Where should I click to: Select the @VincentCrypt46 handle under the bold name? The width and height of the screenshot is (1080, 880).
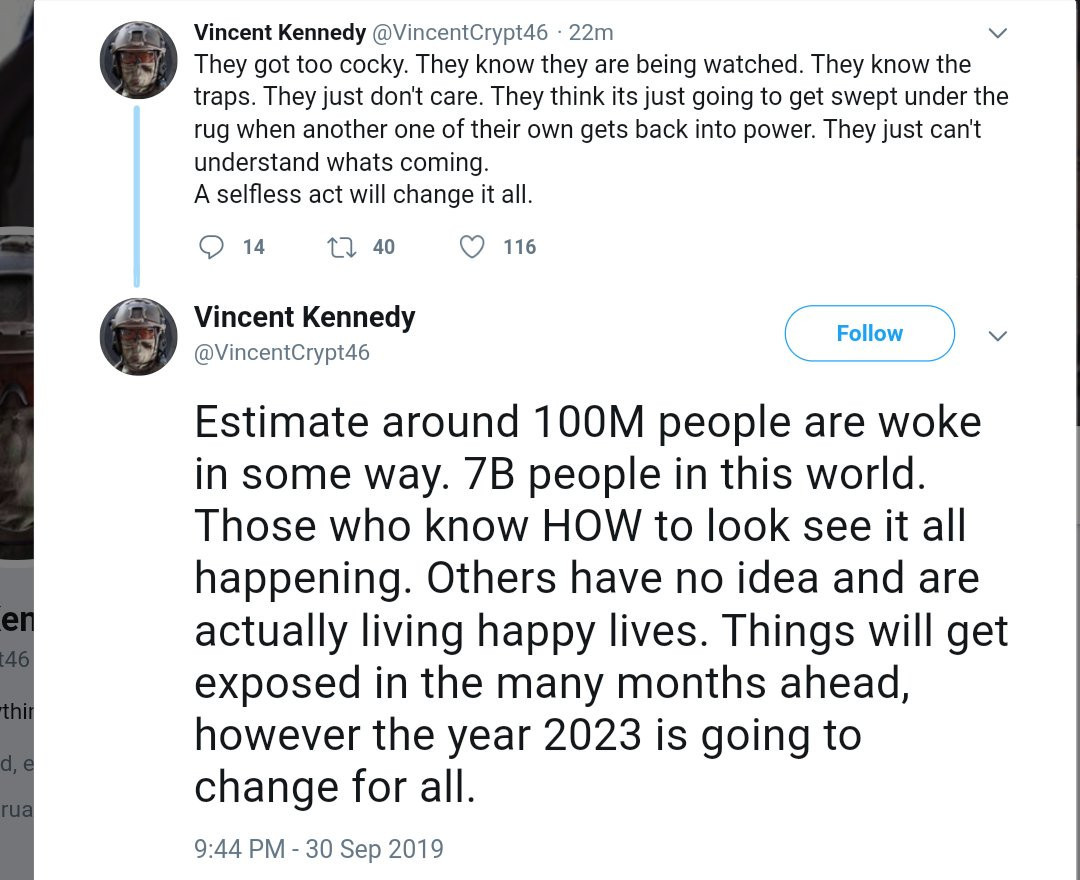(x=281, y=352)
